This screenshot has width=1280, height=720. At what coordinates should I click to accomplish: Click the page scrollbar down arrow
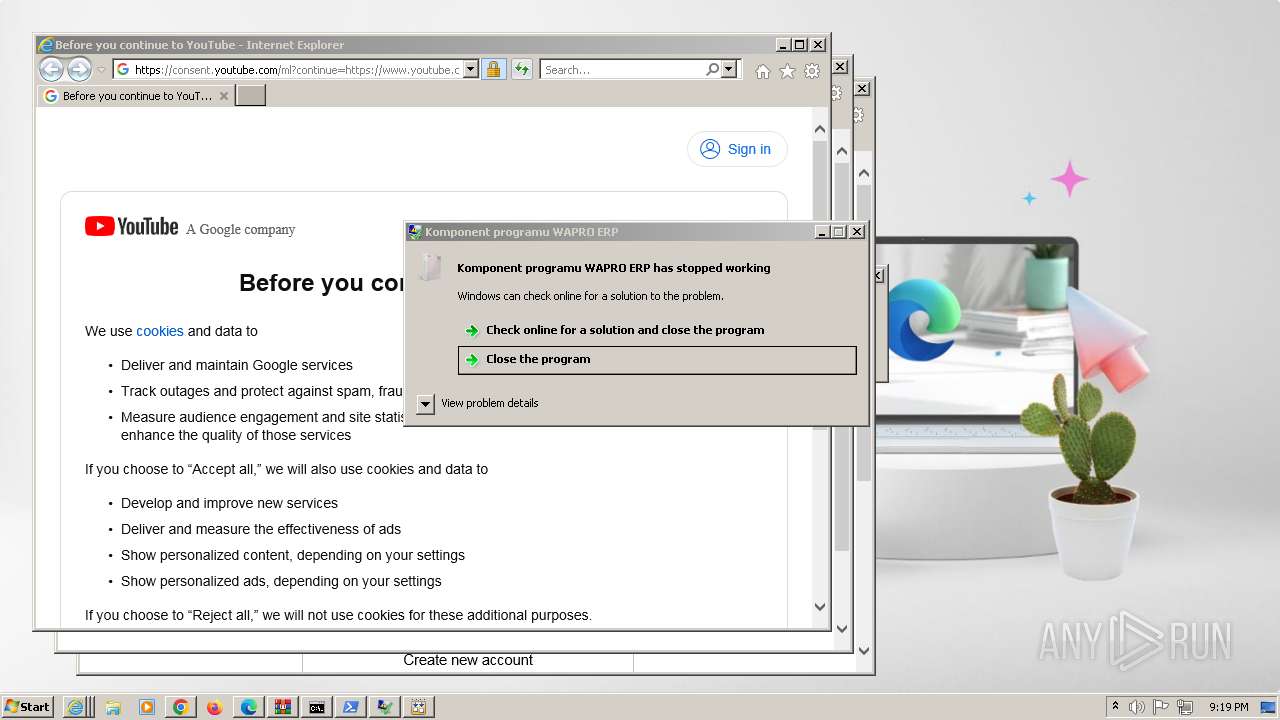click(820, 607)
